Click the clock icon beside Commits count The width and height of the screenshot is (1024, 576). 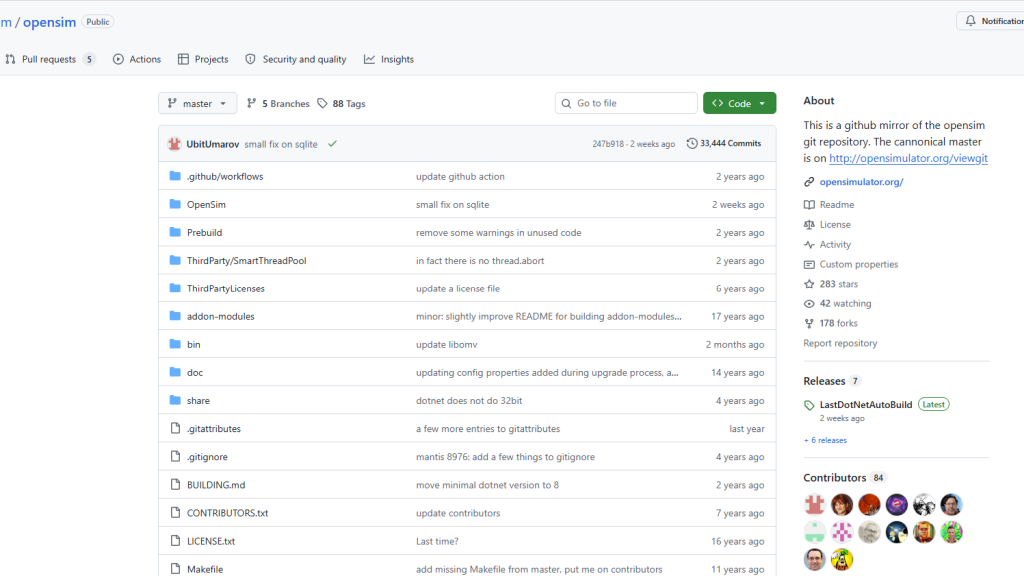(692, 143)
